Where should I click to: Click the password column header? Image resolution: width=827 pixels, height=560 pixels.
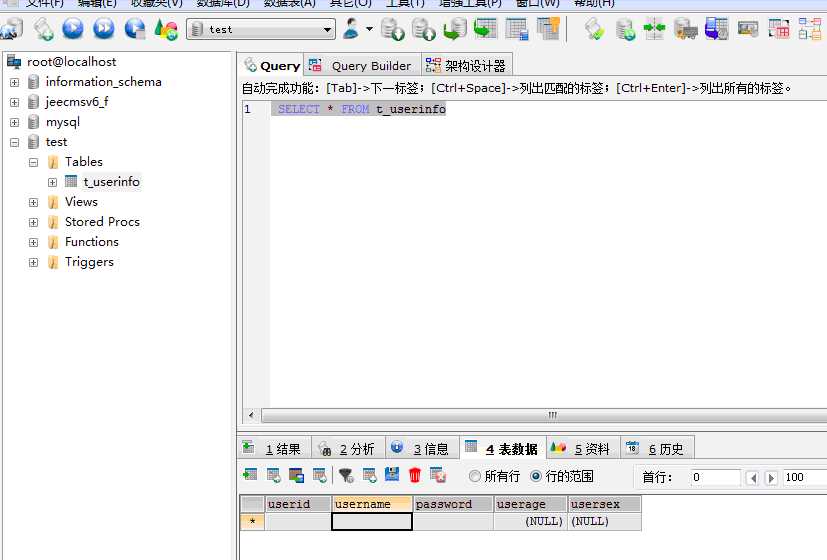click(x=453, y=504)
